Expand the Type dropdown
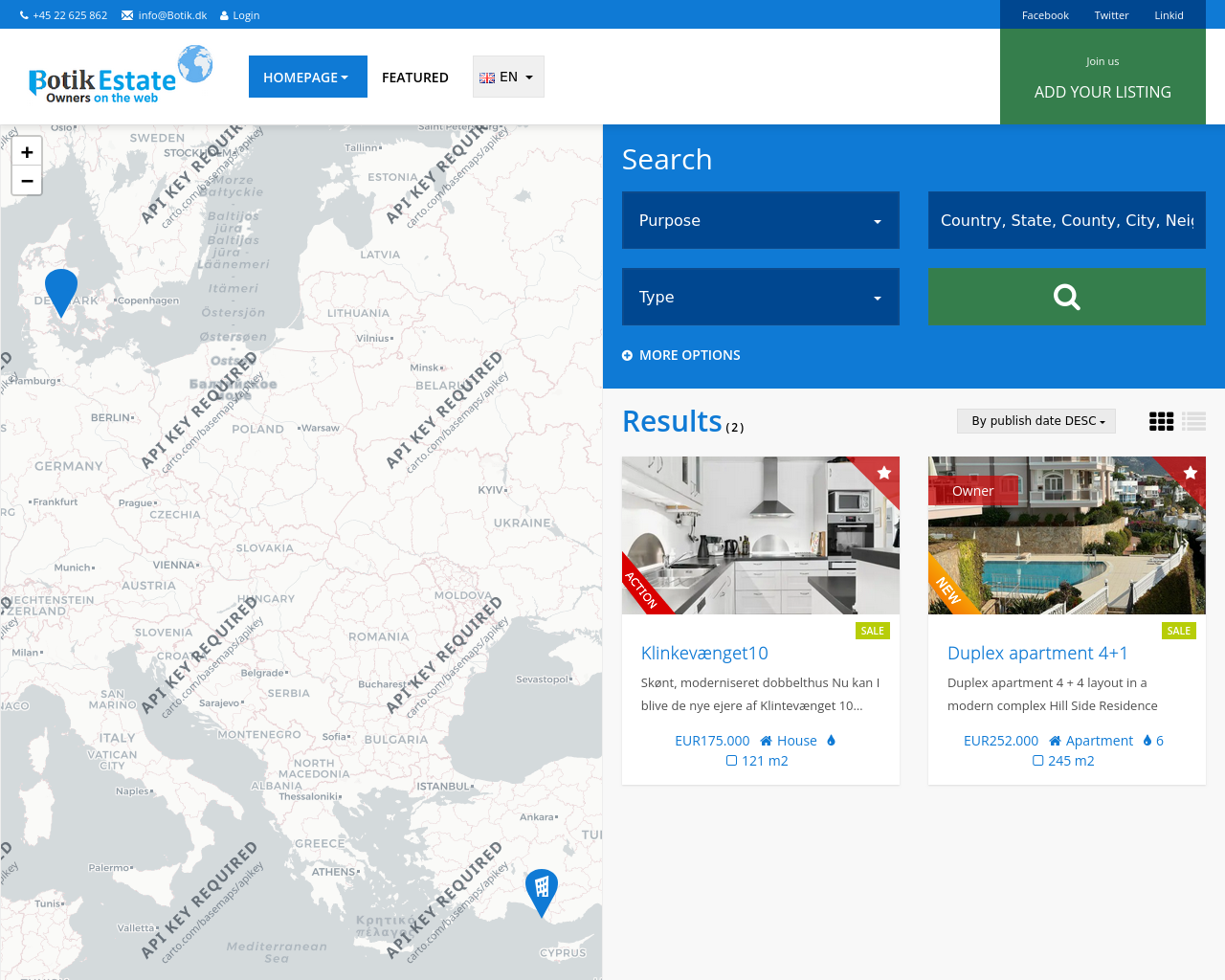This screenshot has width=1225, height=980. [x=761, y=297]
